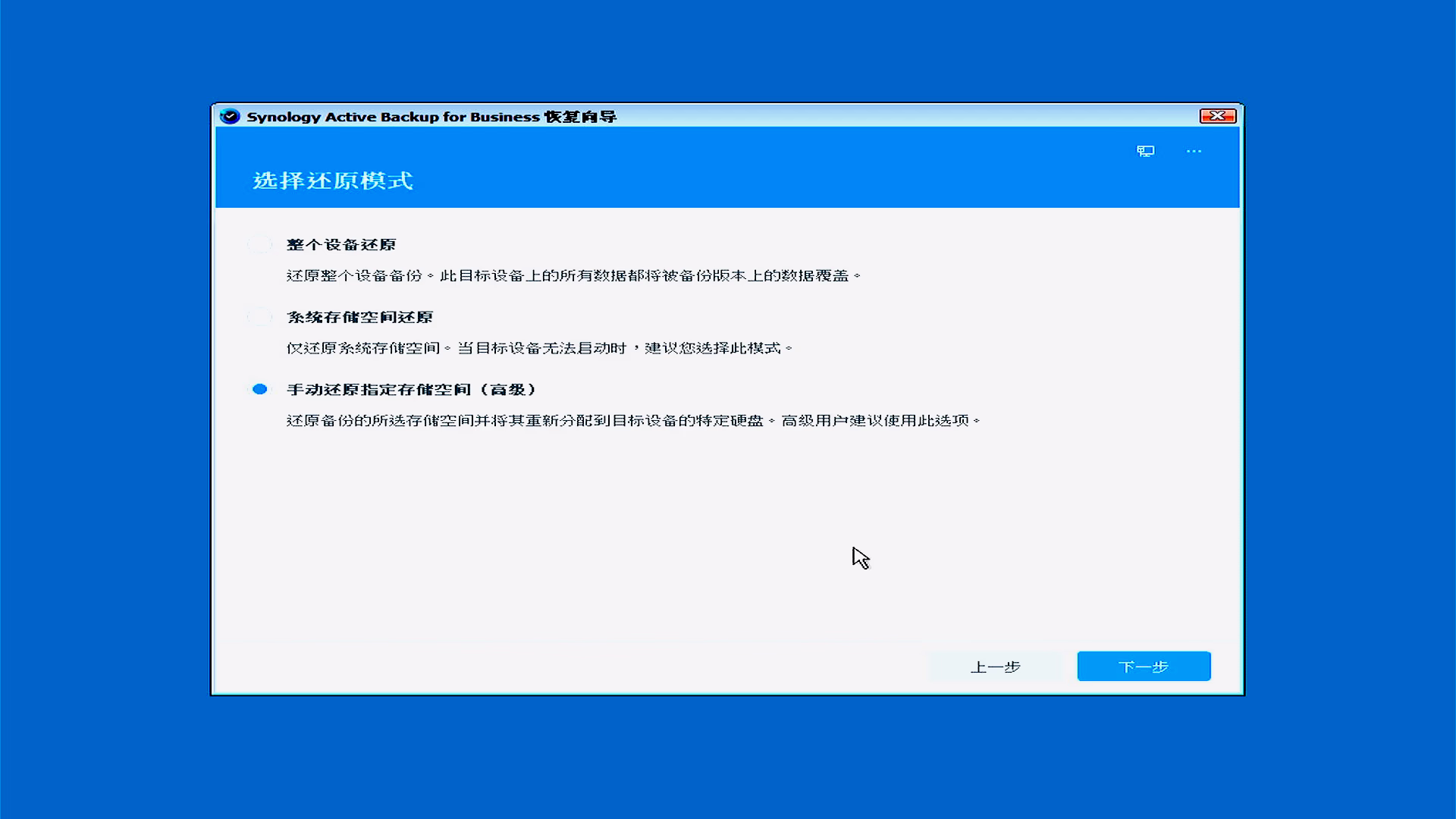
Task: Click the window title bar text
Action: [431, 116]
